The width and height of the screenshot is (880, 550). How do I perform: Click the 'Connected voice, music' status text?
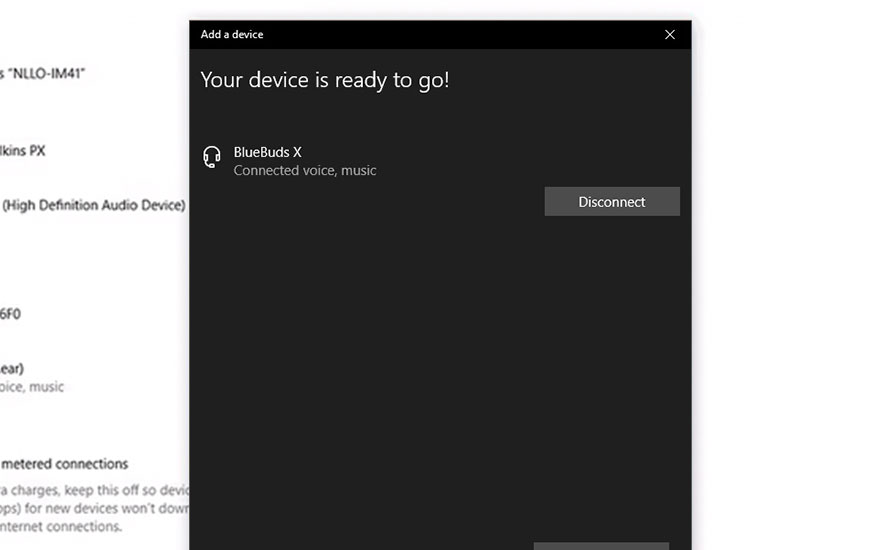point(304,171)
